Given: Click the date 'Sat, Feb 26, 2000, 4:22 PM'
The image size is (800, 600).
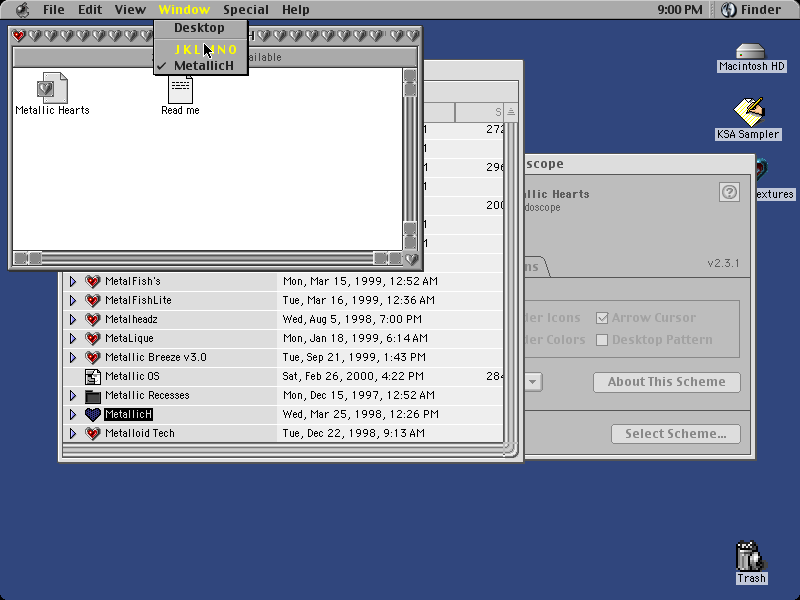Looking at the screenshot, I should [353, 377].
